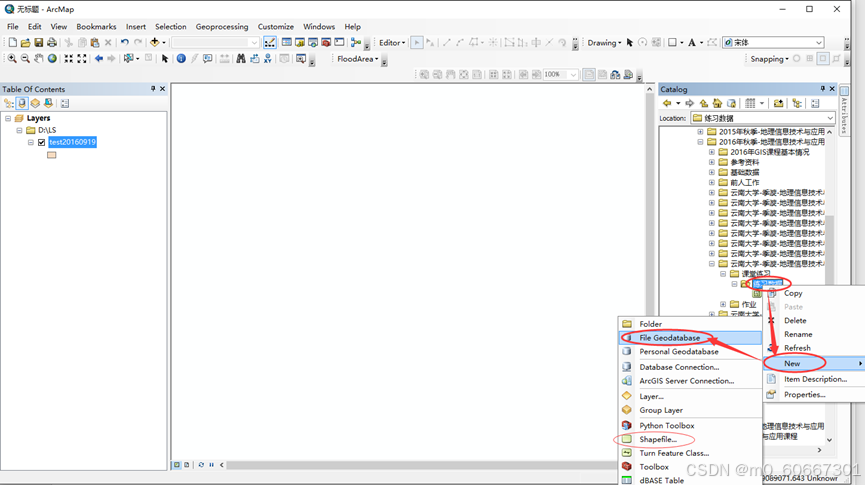The image size is (865, 485).
Task: Switch to List By Visibility
Action: click(35, 103)
